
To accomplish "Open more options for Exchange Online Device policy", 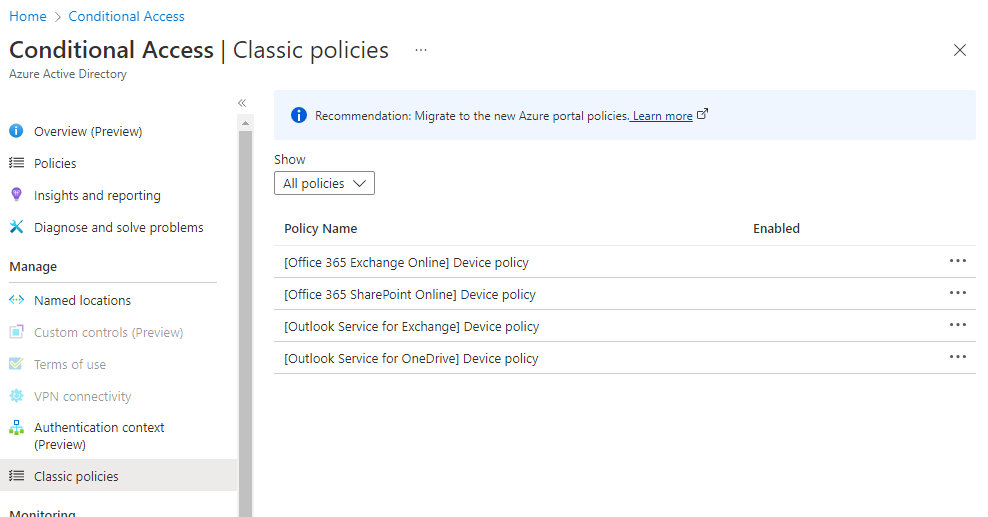I will (957, 261).
